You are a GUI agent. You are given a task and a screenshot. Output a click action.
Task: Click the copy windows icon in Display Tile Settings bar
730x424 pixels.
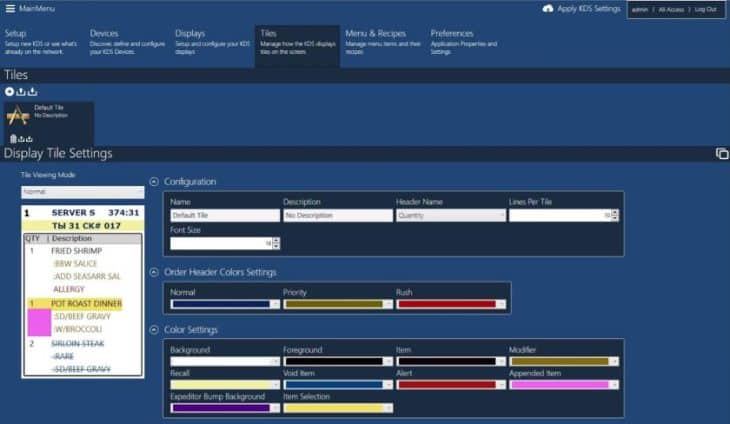click(x=721, y=153)
